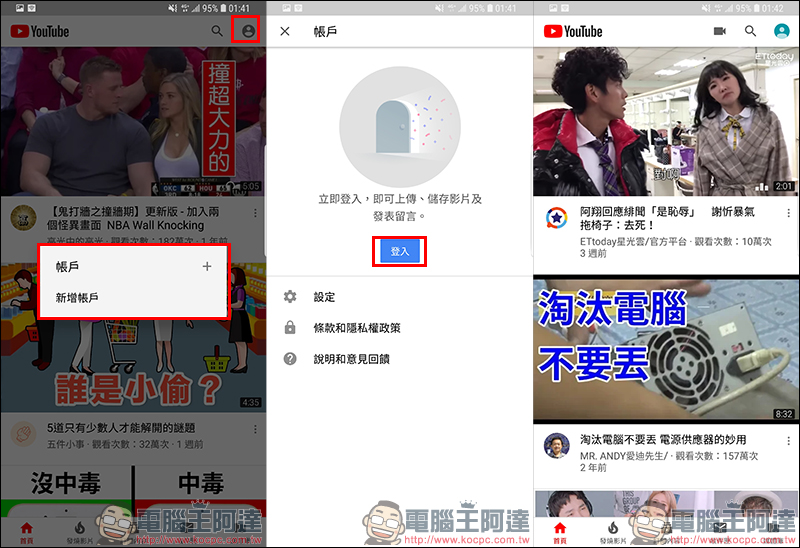The height and width of the screenshot is (548, 800).
Task: Tap the plus icon beside 帳戶 in the popup
Action: coord(207,266)
